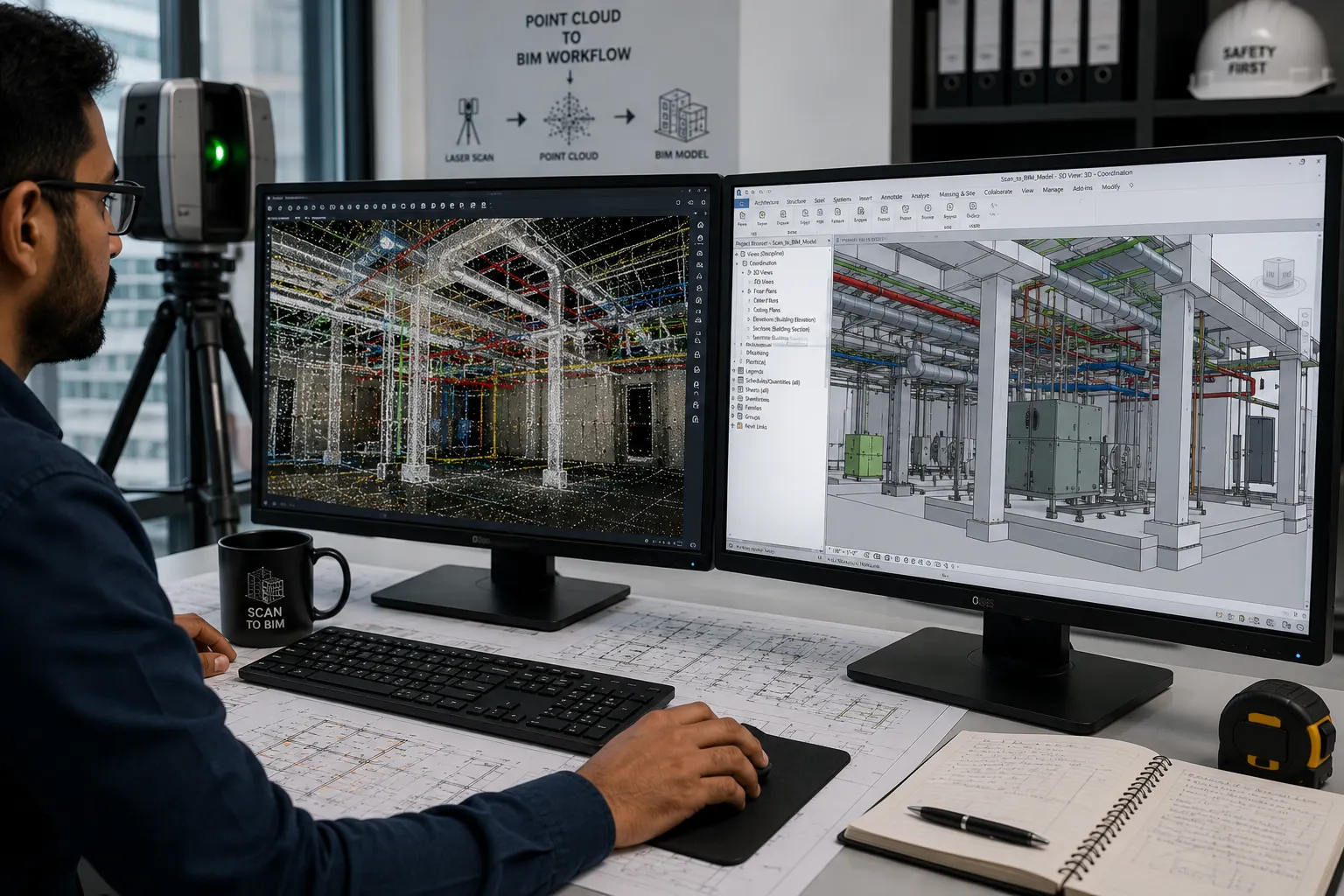This screenshot has width=1344, height=896.
Task: Expand the Families node
Action: (x=733, y=407)
